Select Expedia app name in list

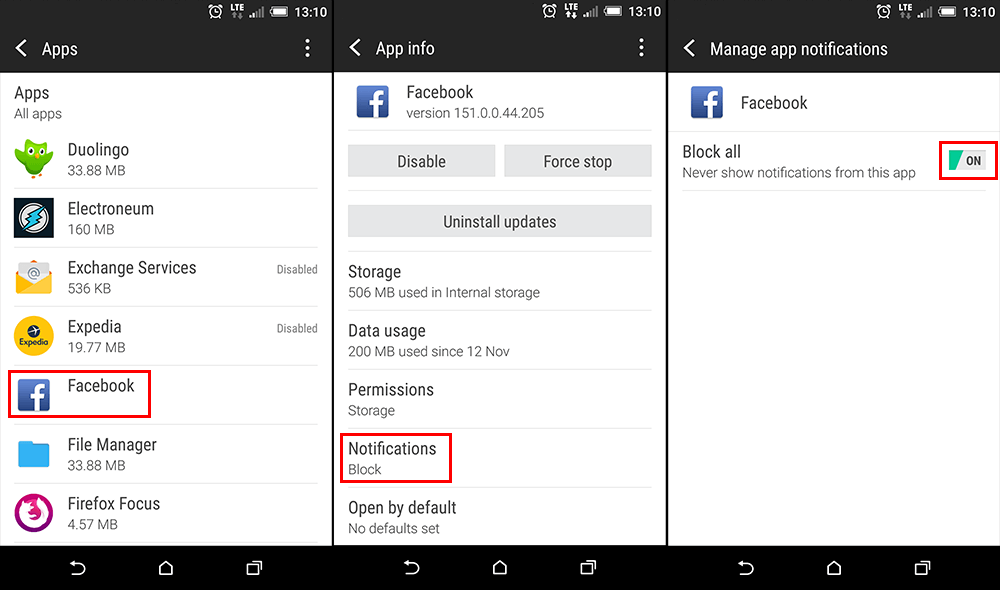click(94, 327)
